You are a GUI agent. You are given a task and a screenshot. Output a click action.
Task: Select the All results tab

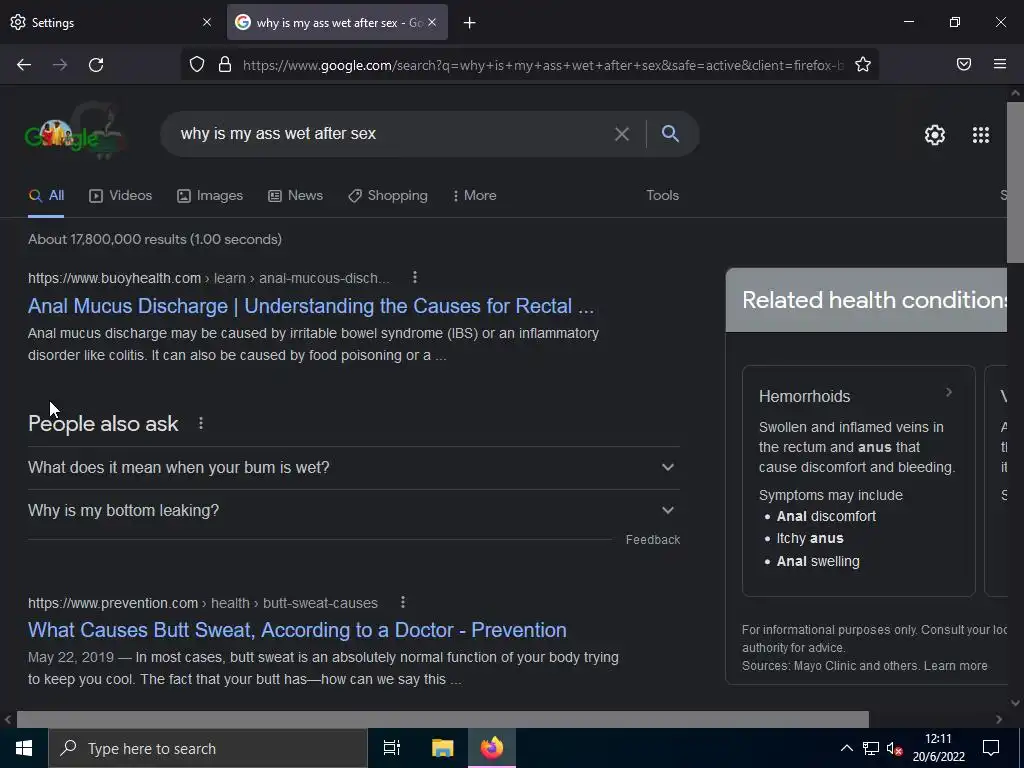(46, 195)
